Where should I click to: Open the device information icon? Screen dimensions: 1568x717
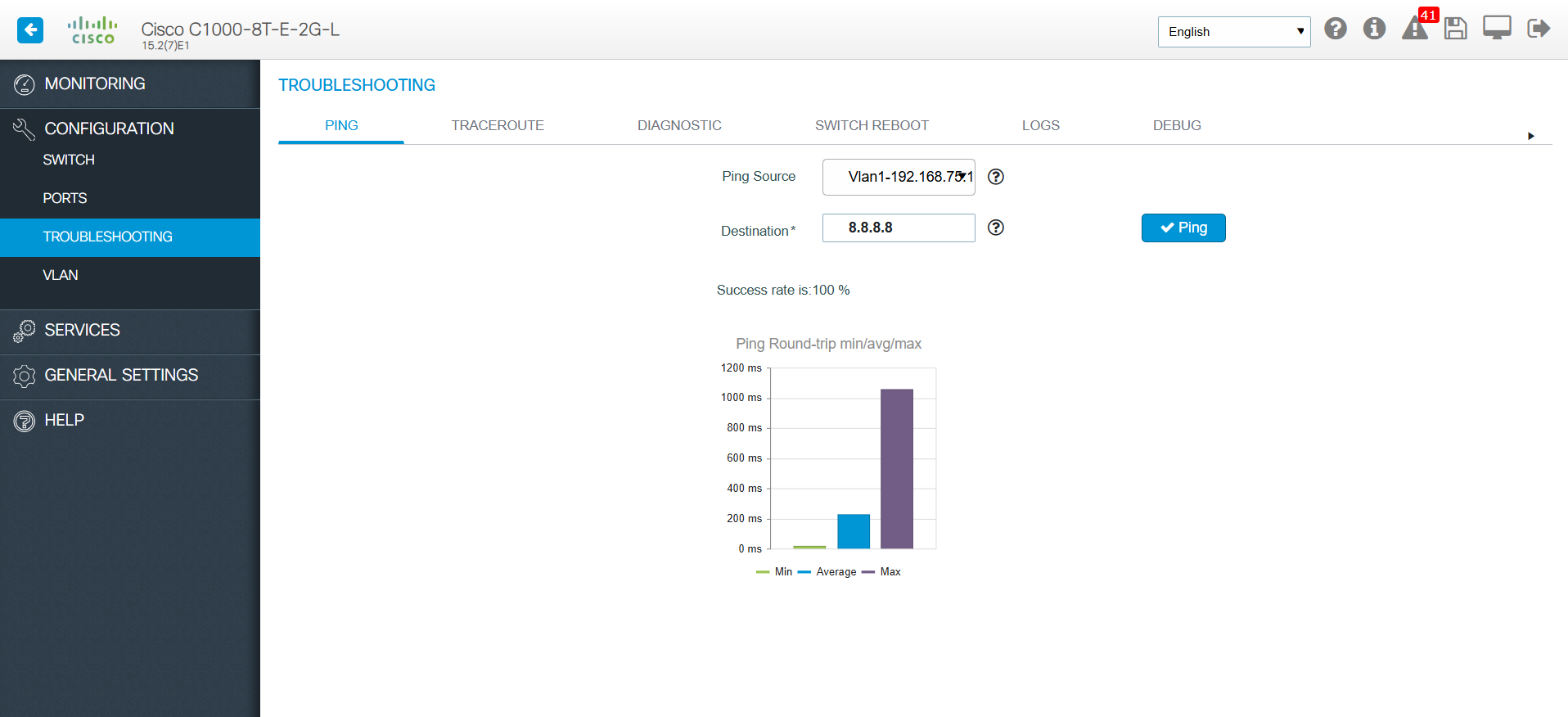(x=1375, y=29)
